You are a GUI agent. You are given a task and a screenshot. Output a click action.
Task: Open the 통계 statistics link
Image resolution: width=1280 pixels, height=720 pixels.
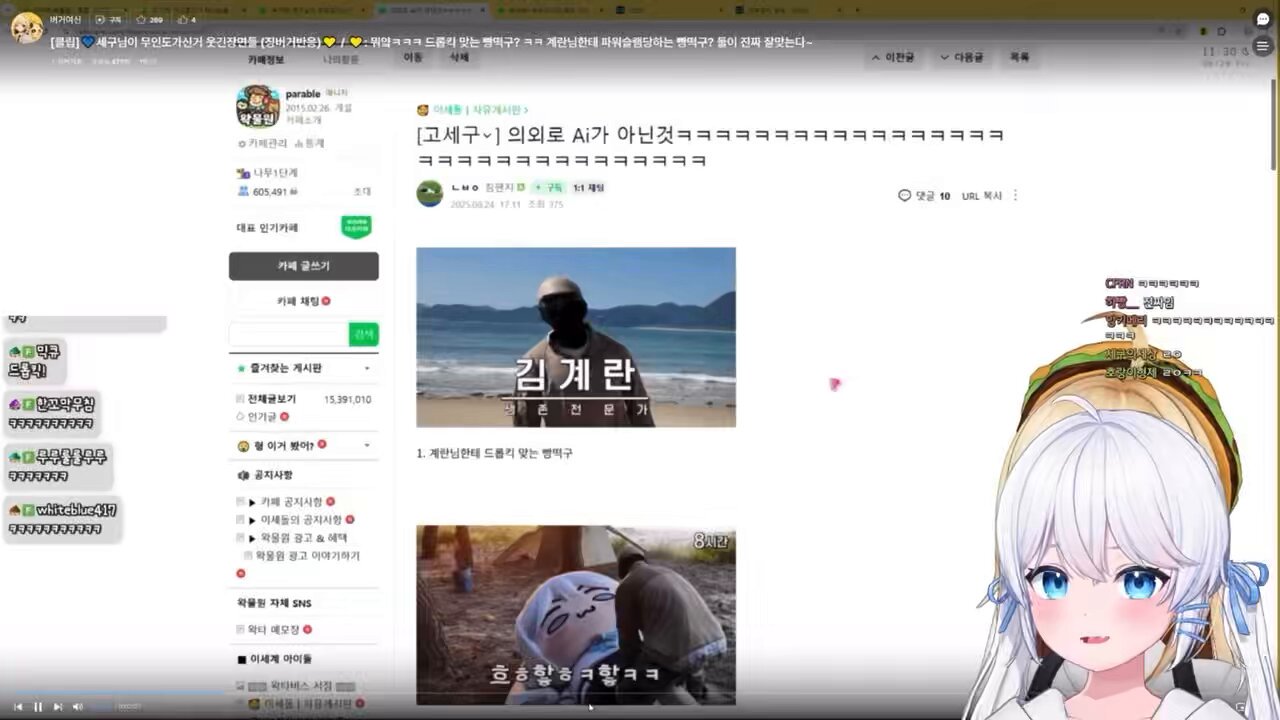310,143
